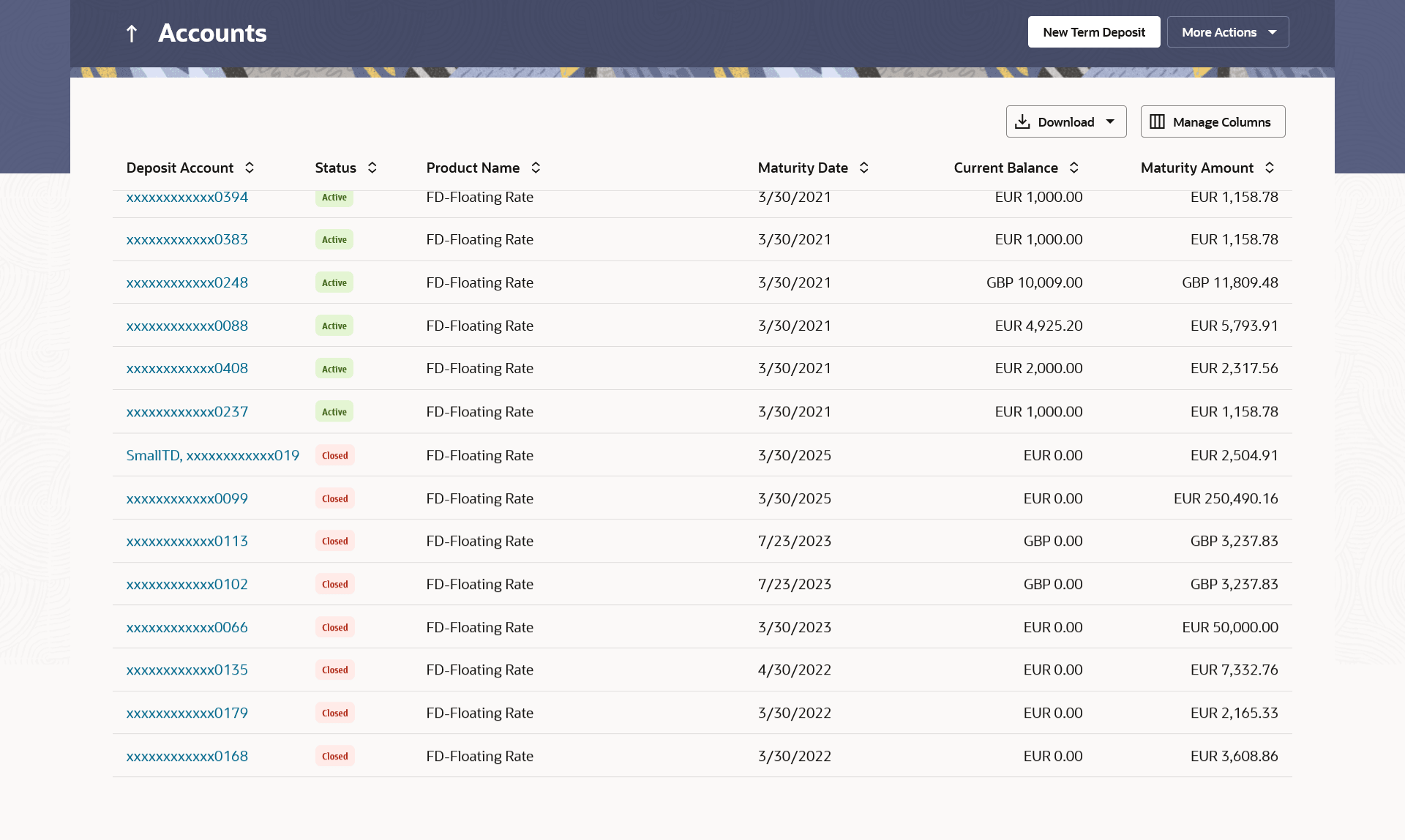This screenshot has width=1405, height=840.
Task: Click Closed badge for account 0113
Action: (335, 541)
